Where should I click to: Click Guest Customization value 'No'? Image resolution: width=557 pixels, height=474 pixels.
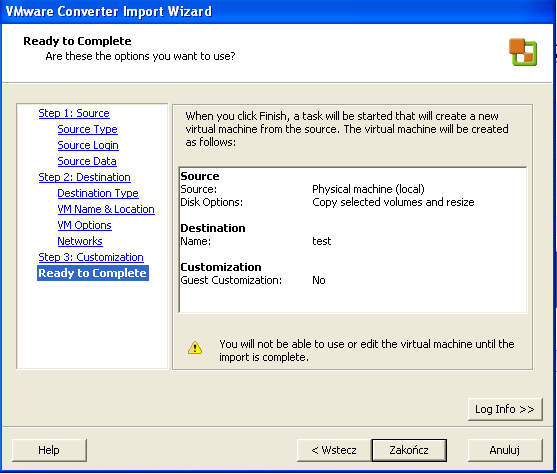(319, 280)
